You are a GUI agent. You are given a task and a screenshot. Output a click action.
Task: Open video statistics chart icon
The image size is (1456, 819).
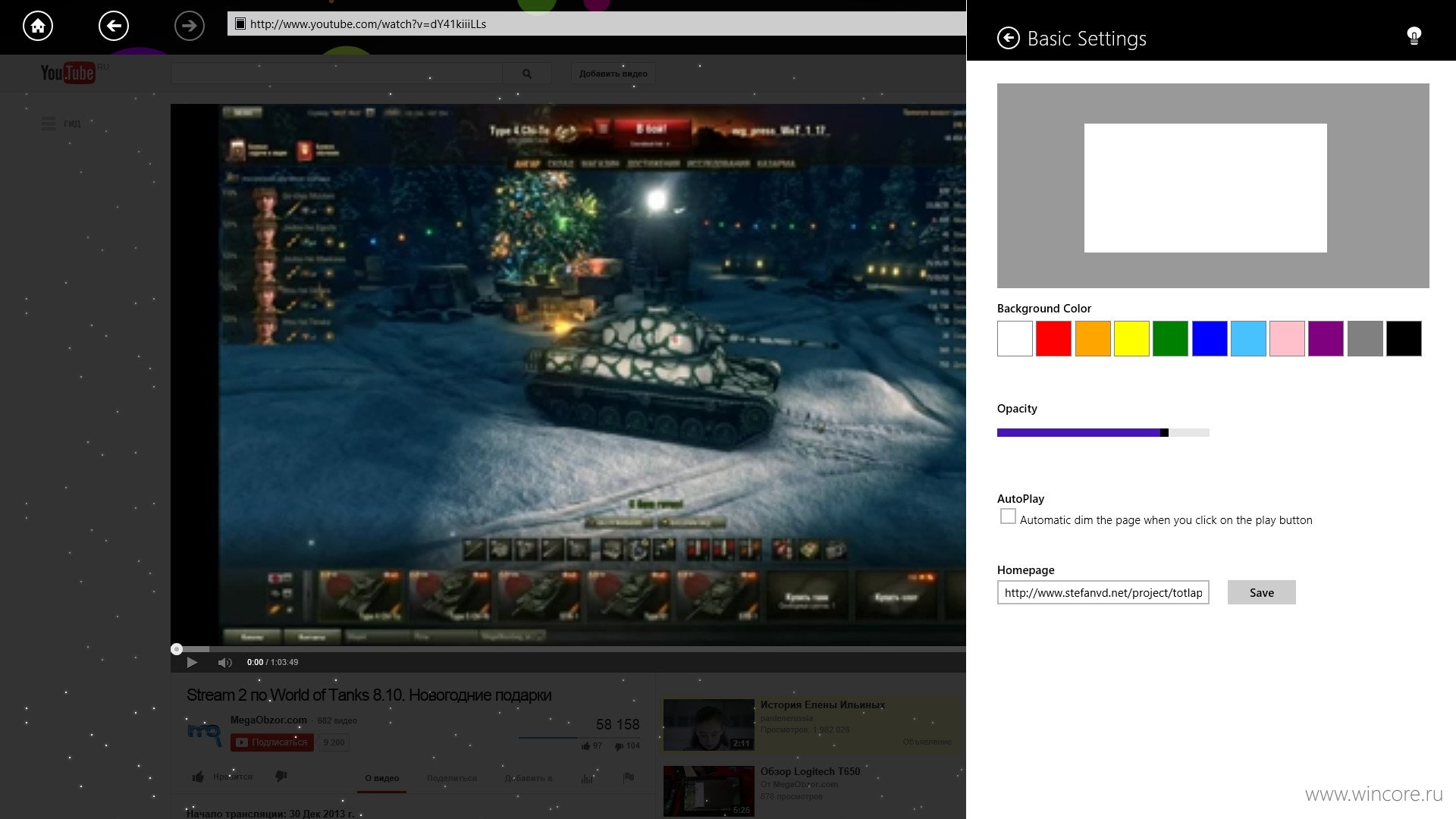click(587, 778)
